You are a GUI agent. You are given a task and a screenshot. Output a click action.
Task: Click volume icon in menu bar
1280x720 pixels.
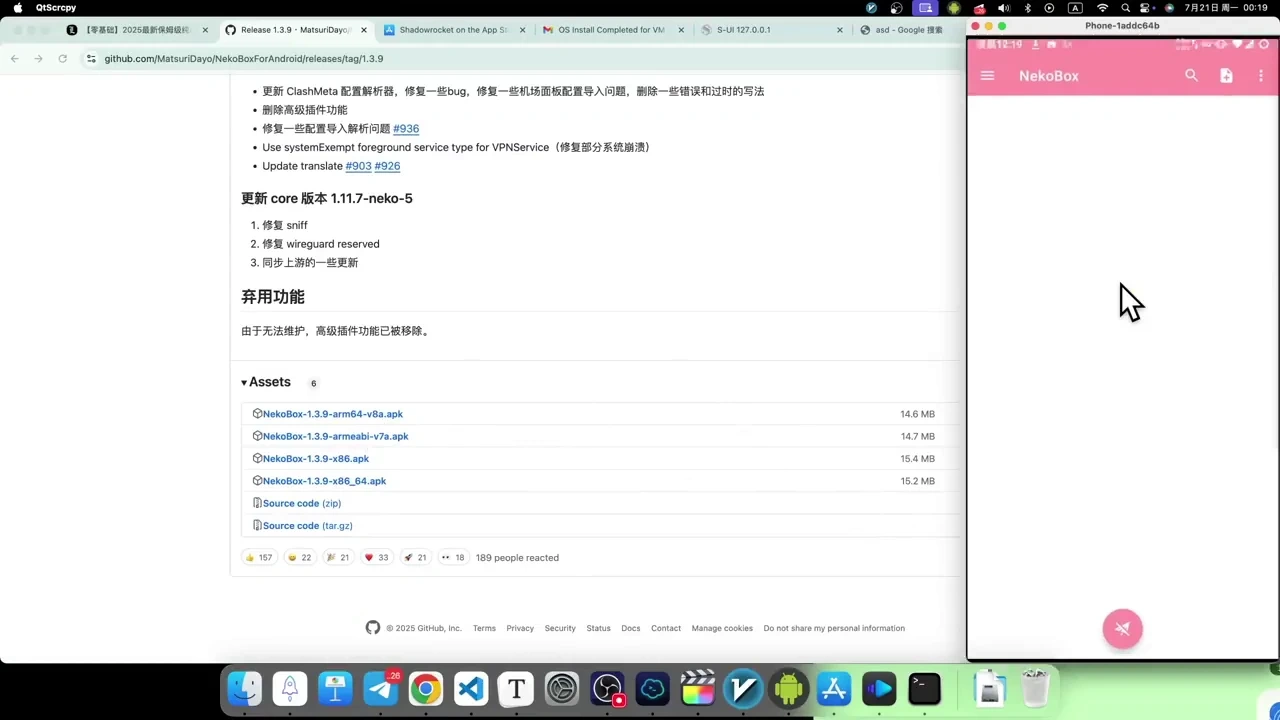click(x=1004, y=7)
